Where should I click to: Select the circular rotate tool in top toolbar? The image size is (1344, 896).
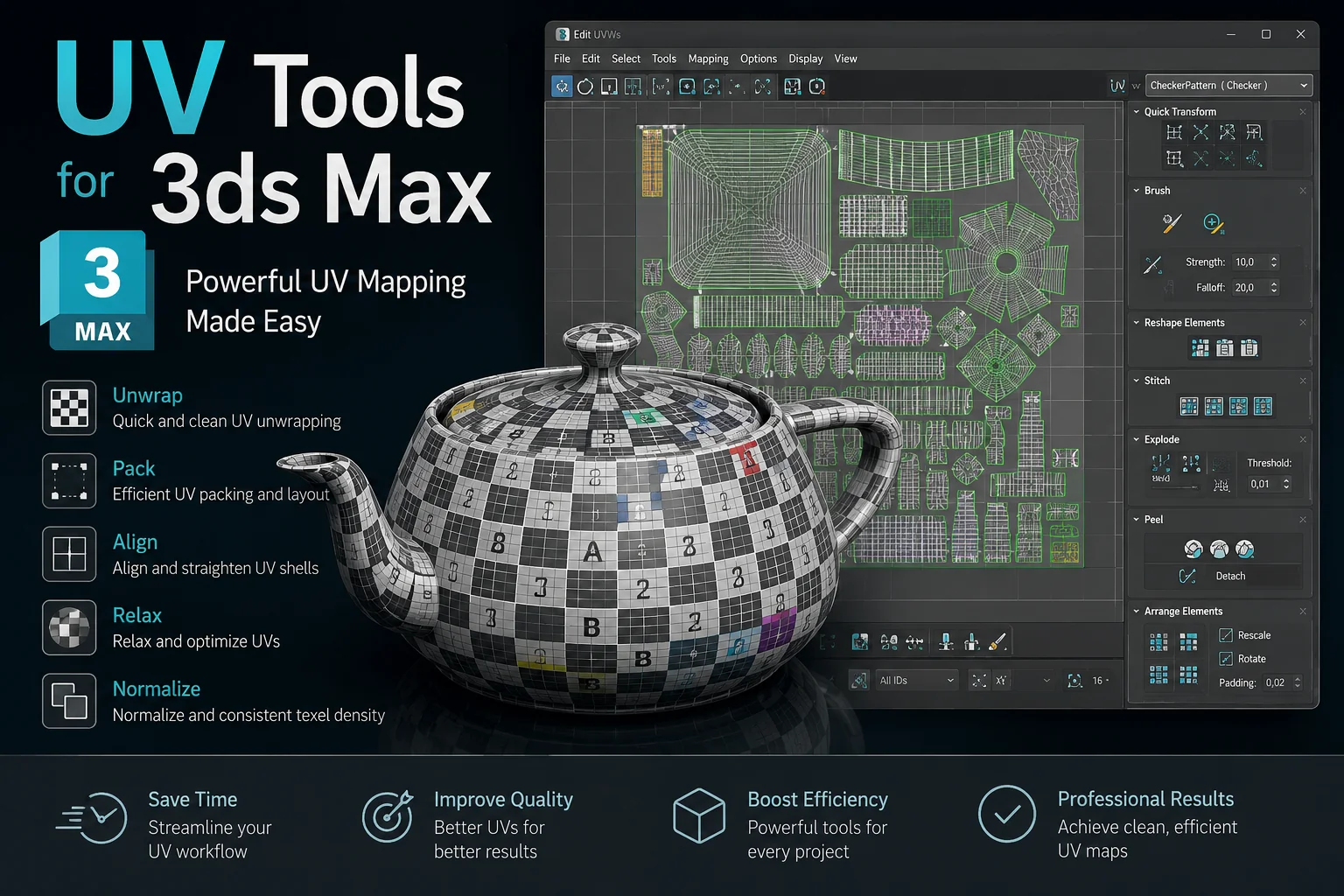(585, 87)
